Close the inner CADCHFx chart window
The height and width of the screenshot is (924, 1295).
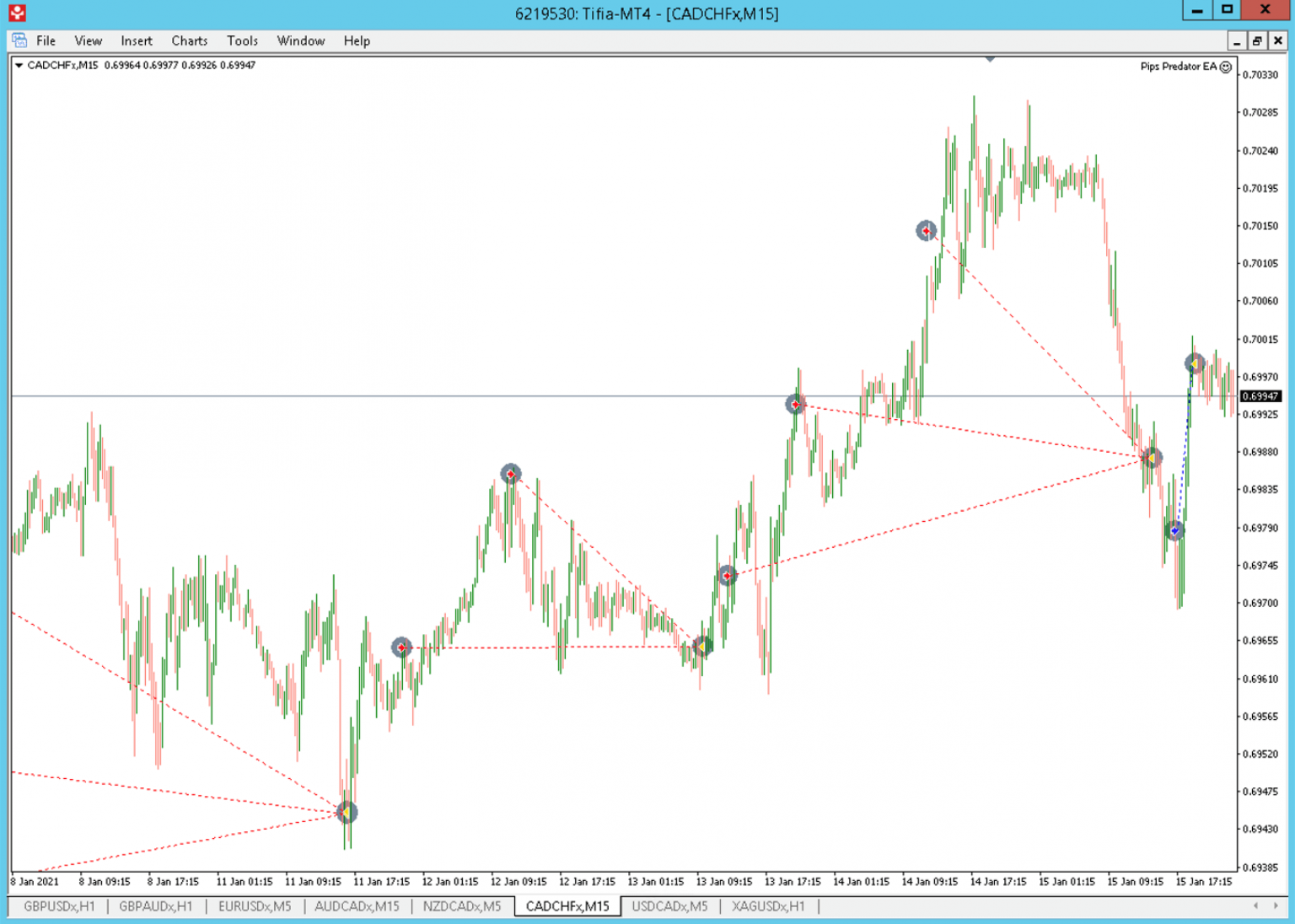[1277, 40]
